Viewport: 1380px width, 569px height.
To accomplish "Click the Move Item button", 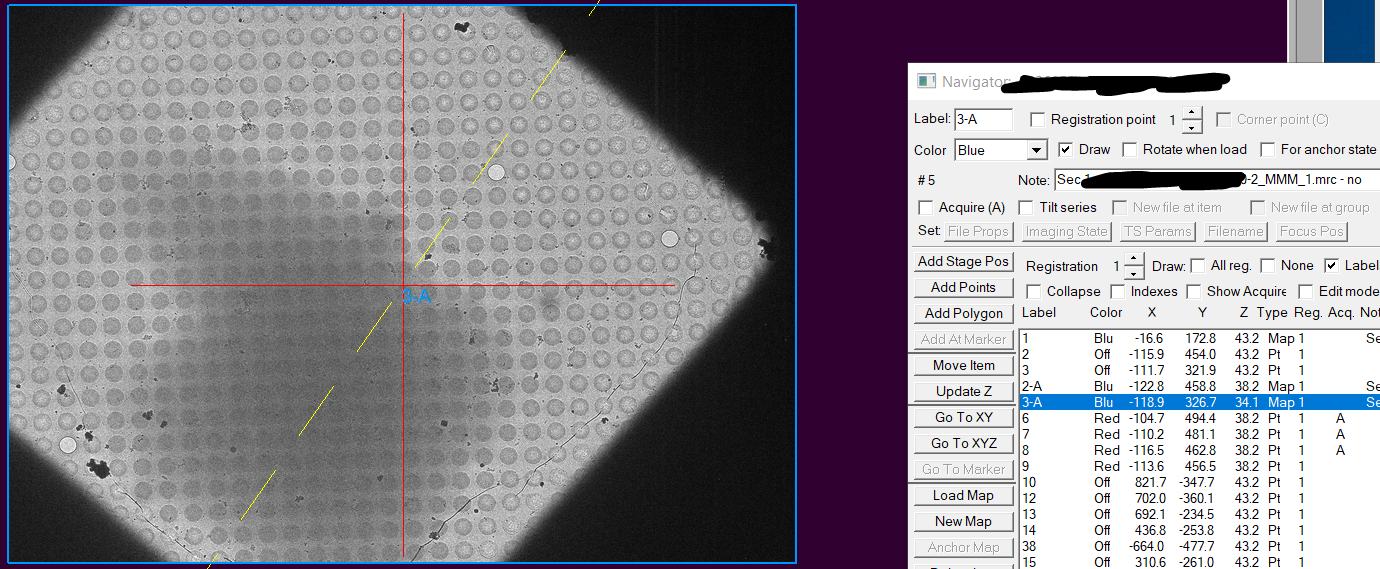I will point(964,366).
